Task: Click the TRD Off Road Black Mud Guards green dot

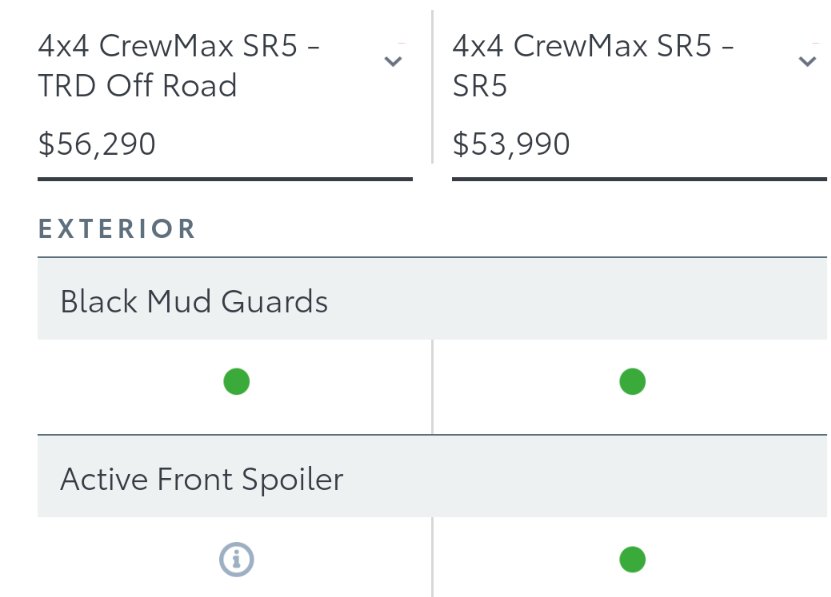Action: pos(236,382)
